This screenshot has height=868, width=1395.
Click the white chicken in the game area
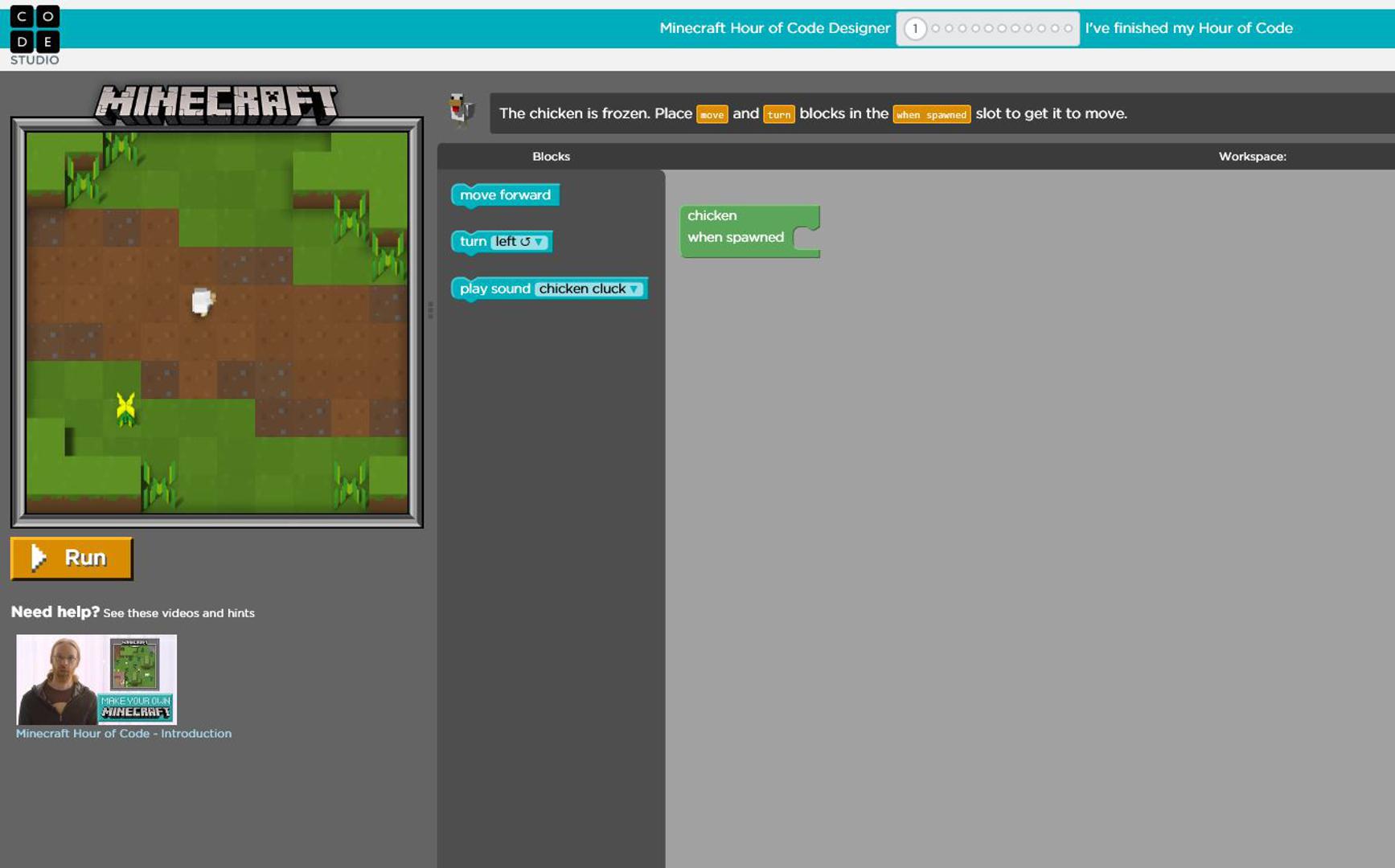203,301
